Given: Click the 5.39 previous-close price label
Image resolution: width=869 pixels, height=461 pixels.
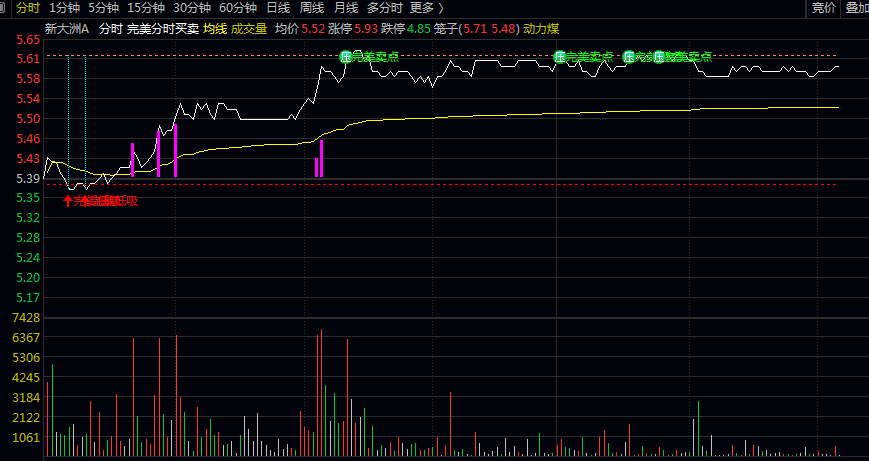Looking at the screenshot, I should click(x=28, y=178).
